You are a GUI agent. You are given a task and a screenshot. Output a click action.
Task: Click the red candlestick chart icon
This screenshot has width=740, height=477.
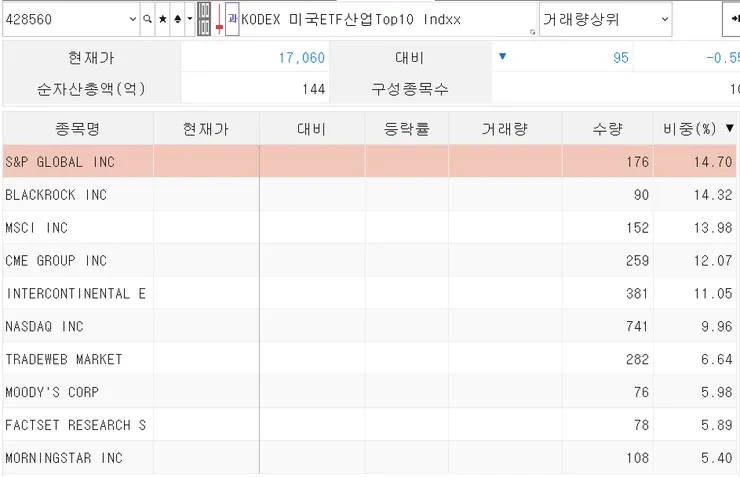(219, 19)
